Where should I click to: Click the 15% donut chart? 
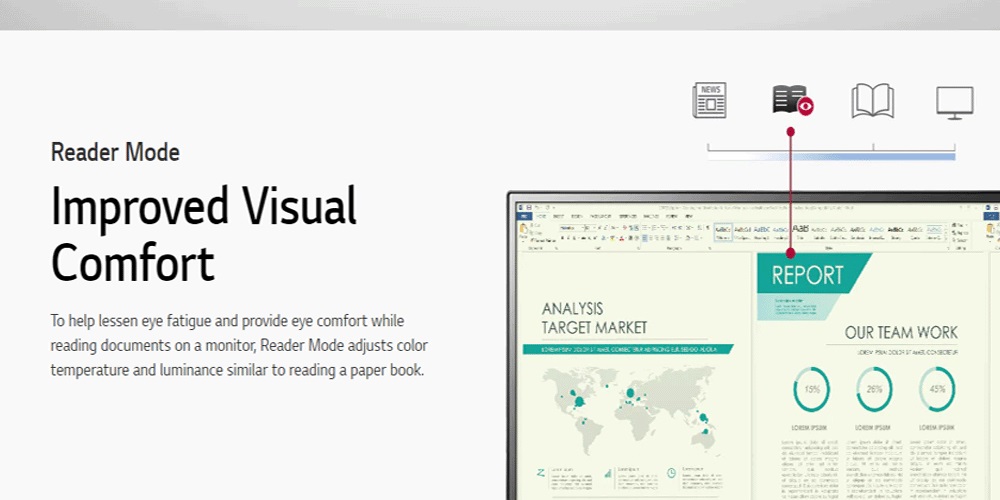(x=812, y=389)
